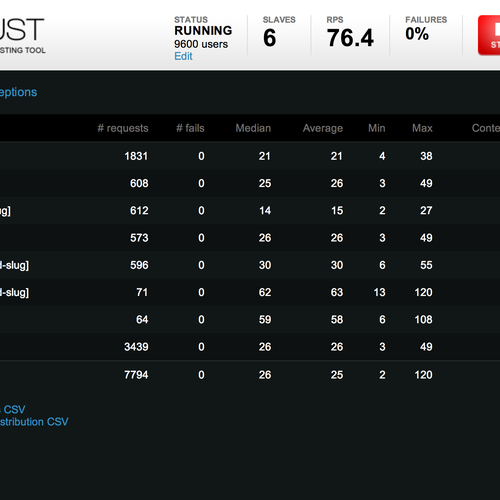
Task: Open the Exceptions tab
Action: point(18,92)
